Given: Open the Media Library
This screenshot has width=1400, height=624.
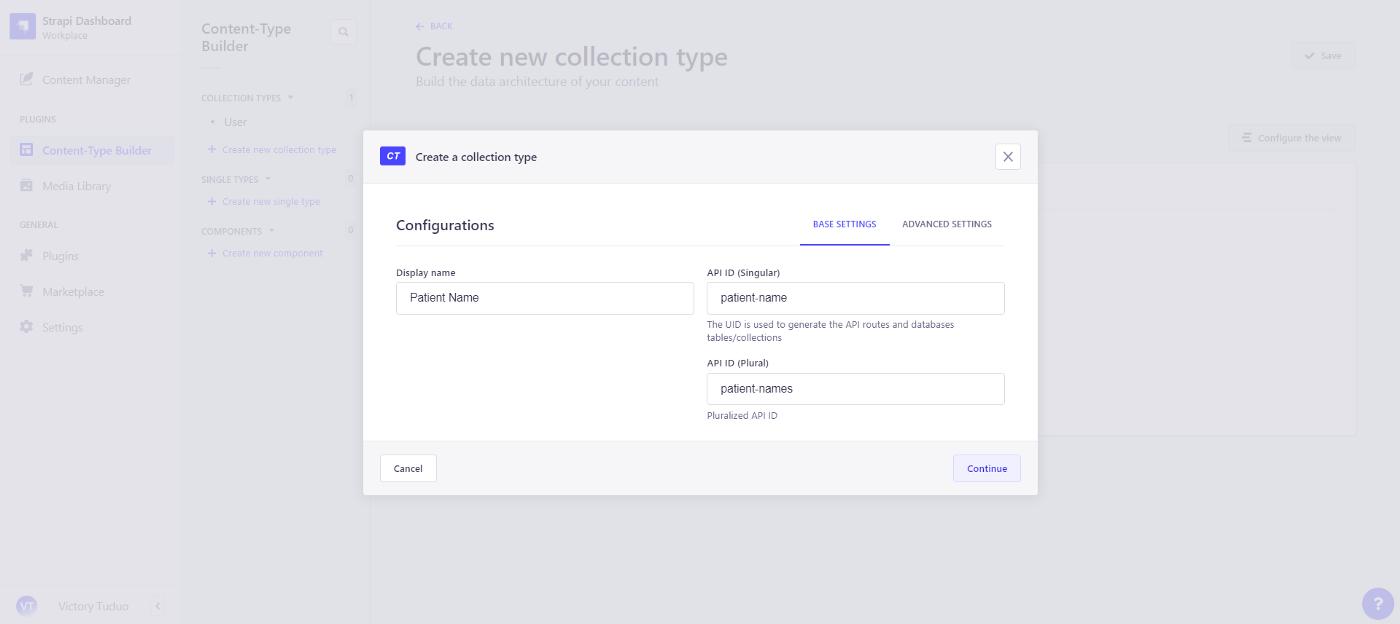Looking at the screenshot, I should [25, 185].
